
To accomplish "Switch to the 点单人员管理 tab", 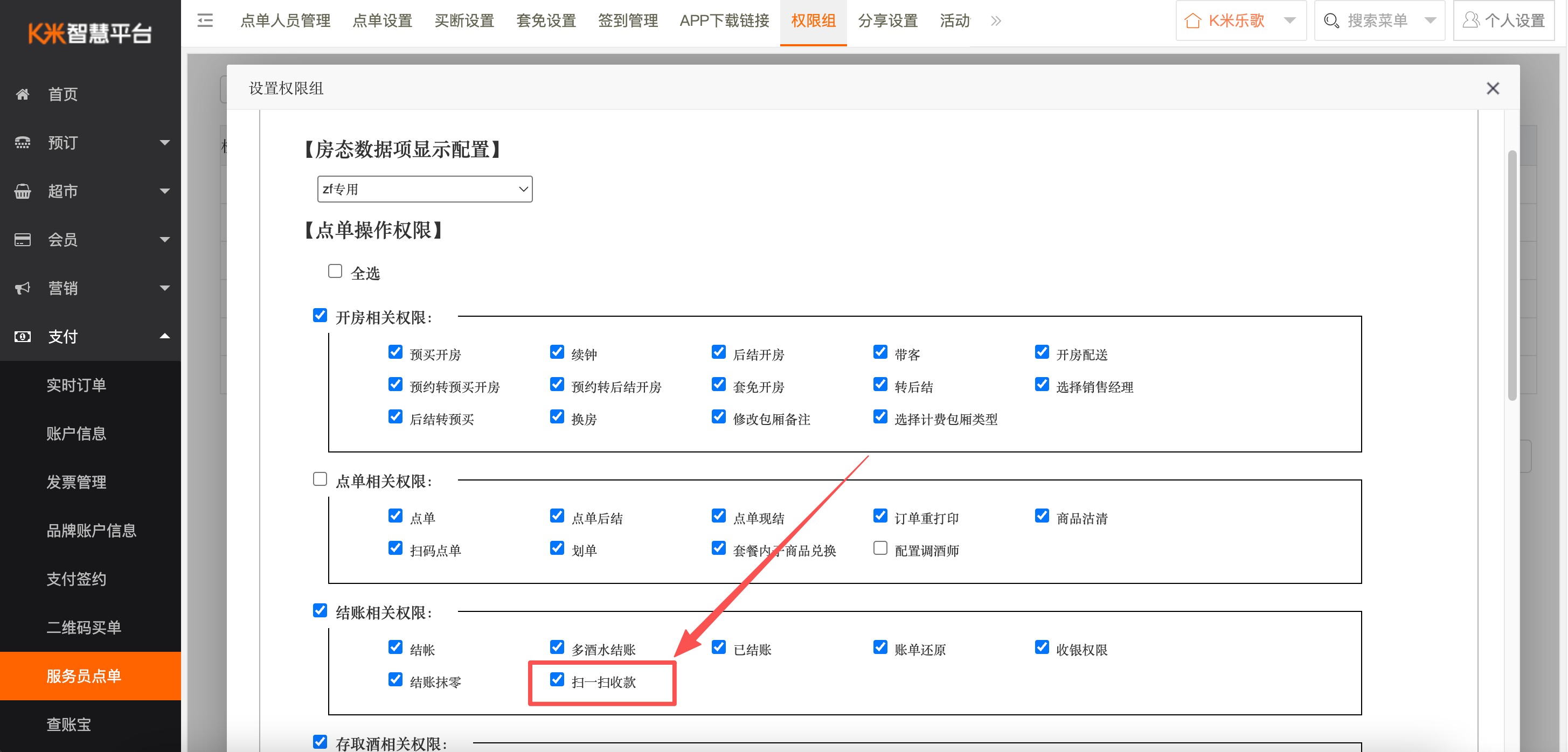I will pyautogui.click(x=286, y=22).
